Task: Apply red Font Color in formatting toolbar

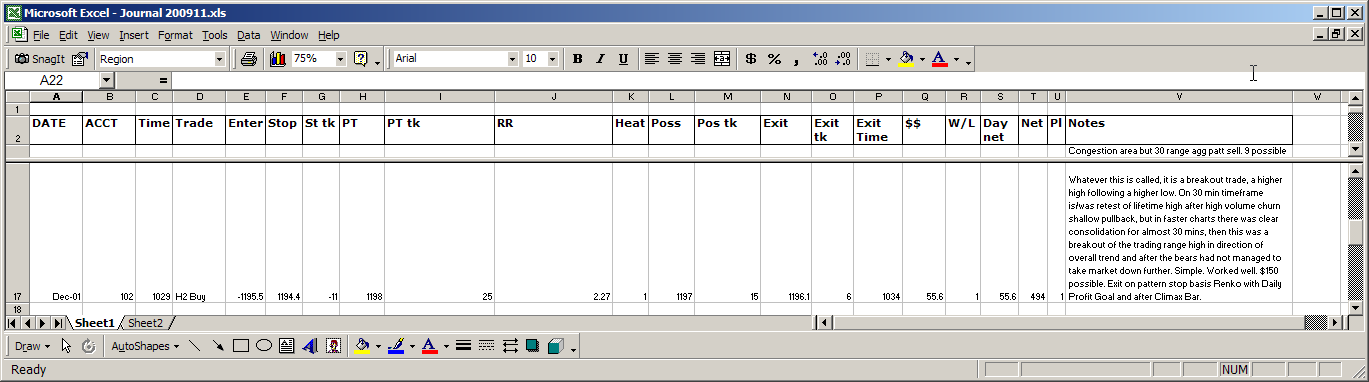Action: point(939,59)
